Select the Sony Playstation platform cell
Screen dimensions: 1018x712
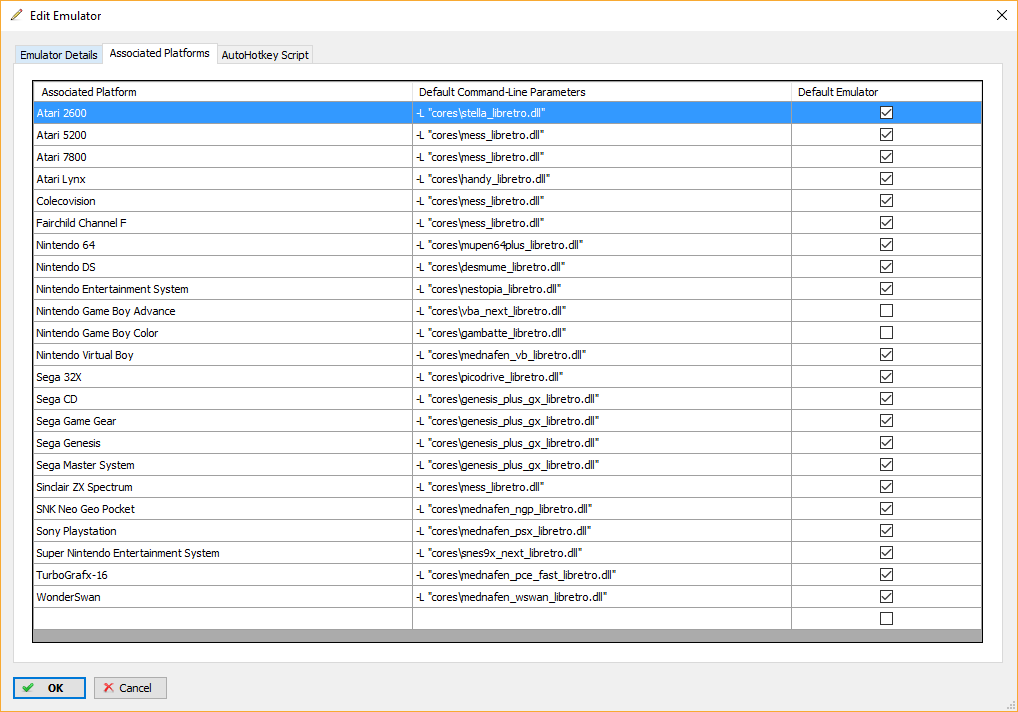point(223,531)
